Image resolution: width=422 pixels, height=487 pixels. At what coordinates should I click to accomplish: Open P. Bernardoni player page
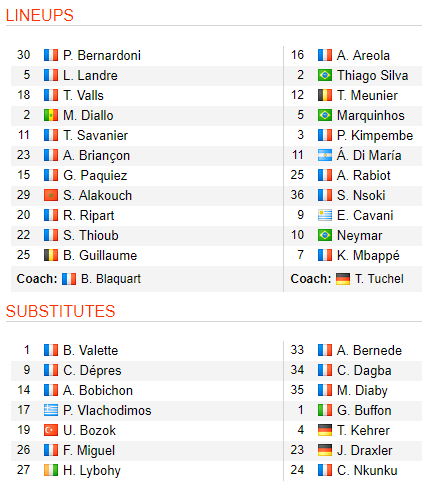[102, 55]
